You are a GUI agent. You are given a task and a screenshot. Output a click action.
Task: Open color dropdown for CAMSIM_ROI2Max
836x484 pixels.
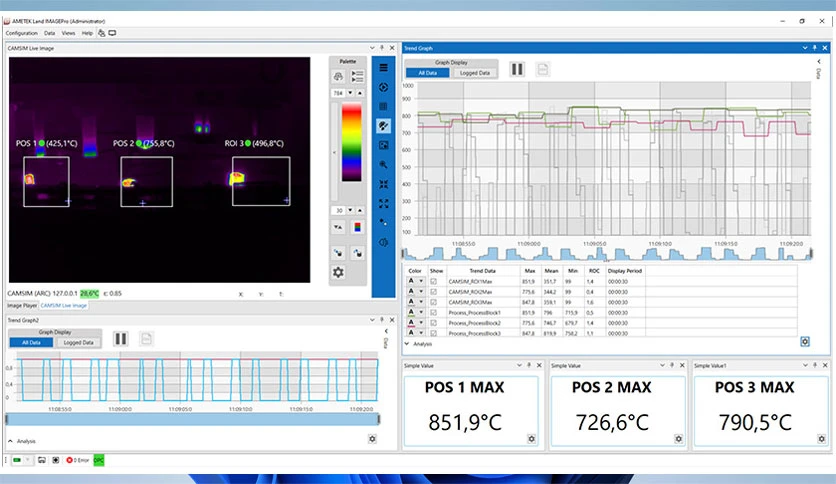click(421, 292)
